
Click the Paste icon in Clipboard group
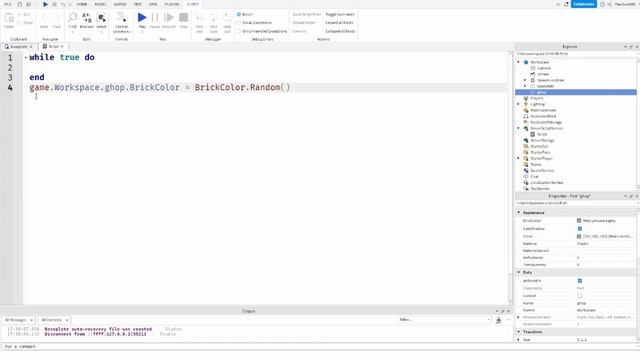9,18
